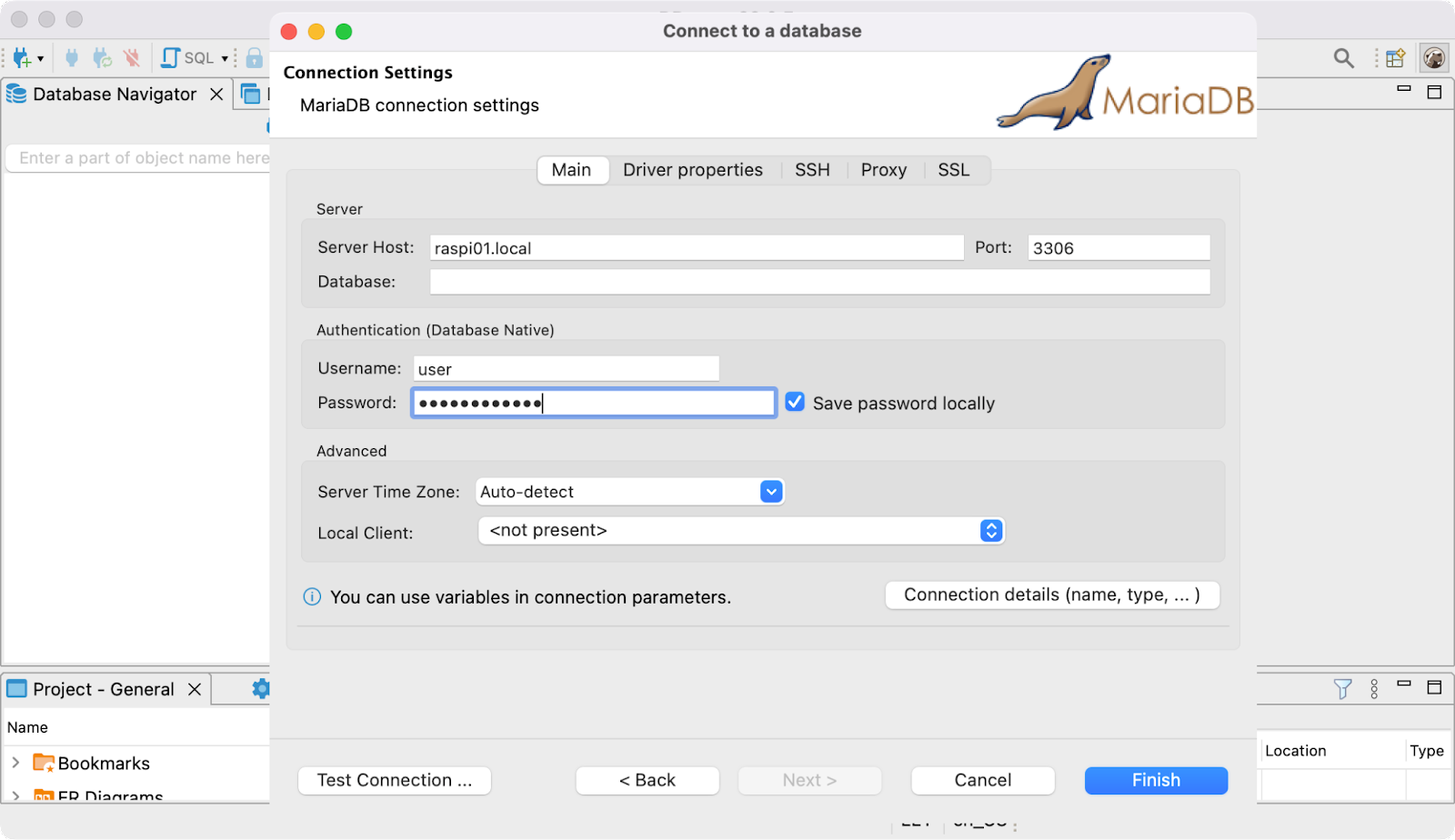Click the Database name input field

point(818,282)
